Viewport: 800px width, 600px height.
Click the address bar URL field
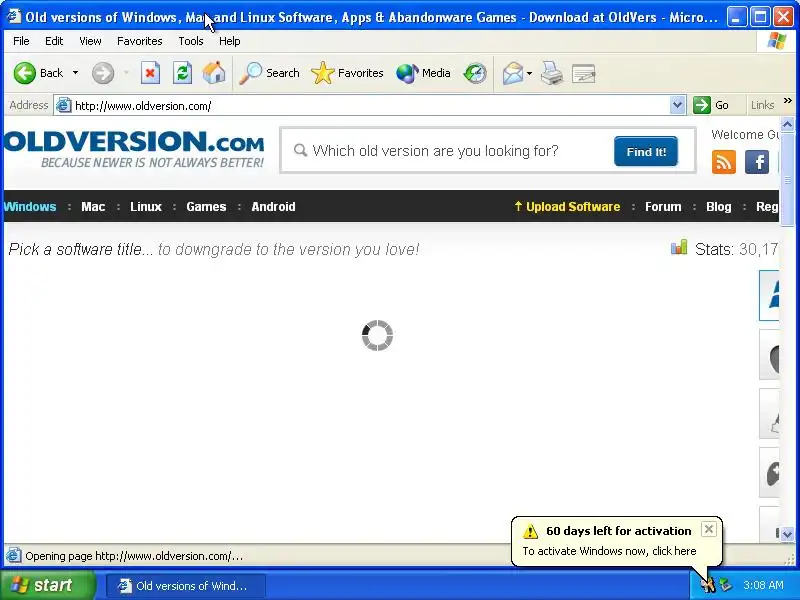click(370, 106)
